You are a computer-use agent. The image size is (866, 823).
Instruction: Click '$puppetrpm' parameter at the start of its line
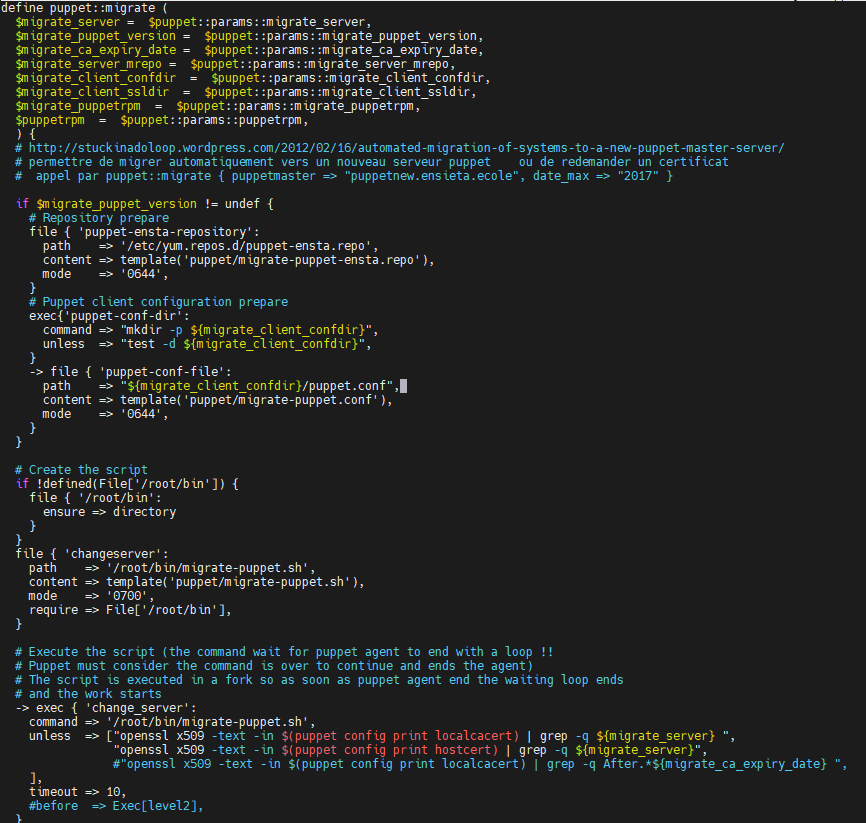coord(50,120)
